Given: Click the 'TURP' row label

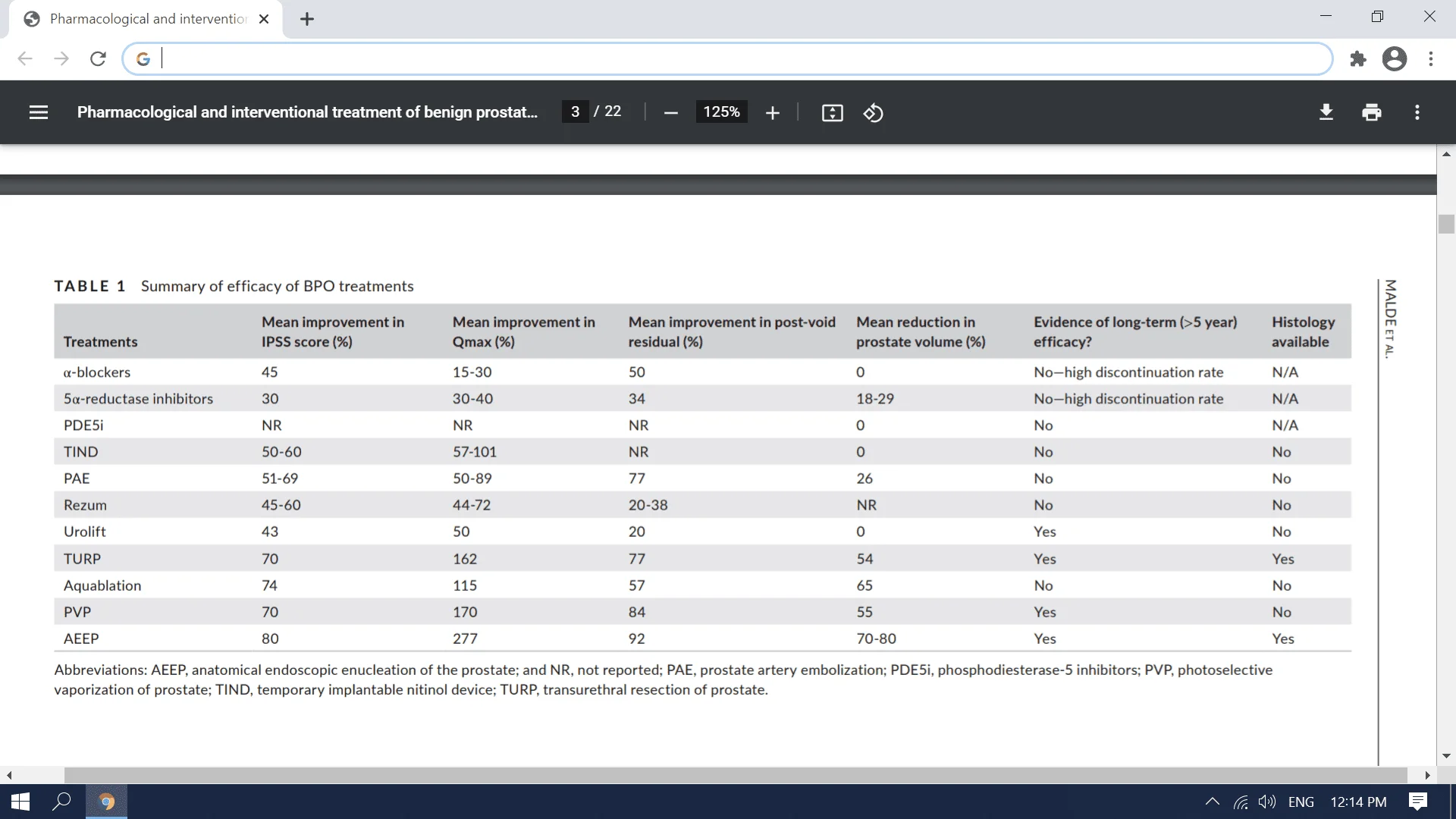Looking at the screenshot, I should 82,559.
